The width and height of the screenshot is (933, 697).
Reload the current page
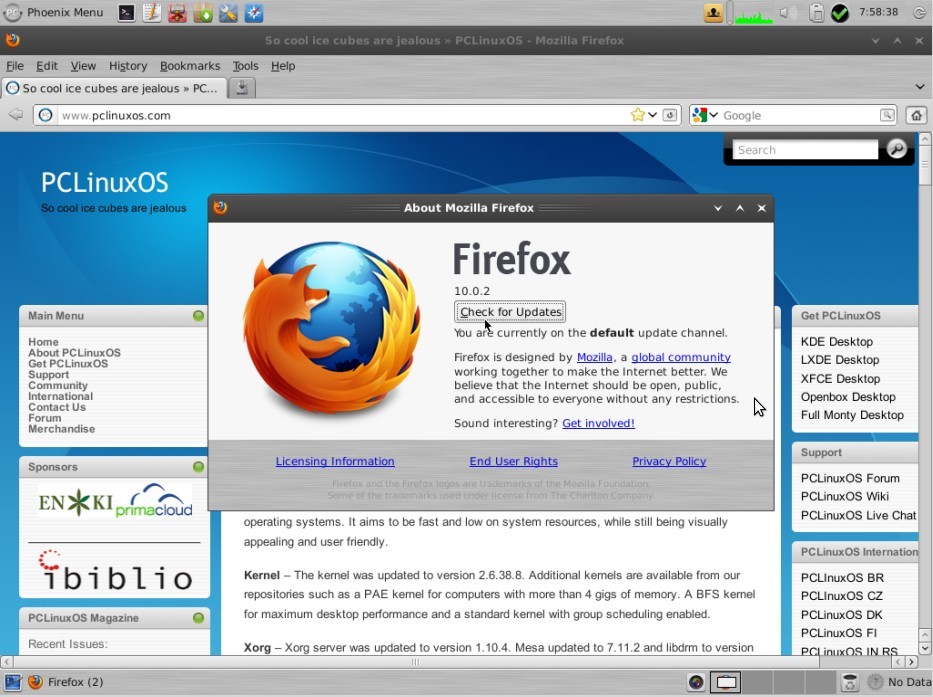click(670, 115)
